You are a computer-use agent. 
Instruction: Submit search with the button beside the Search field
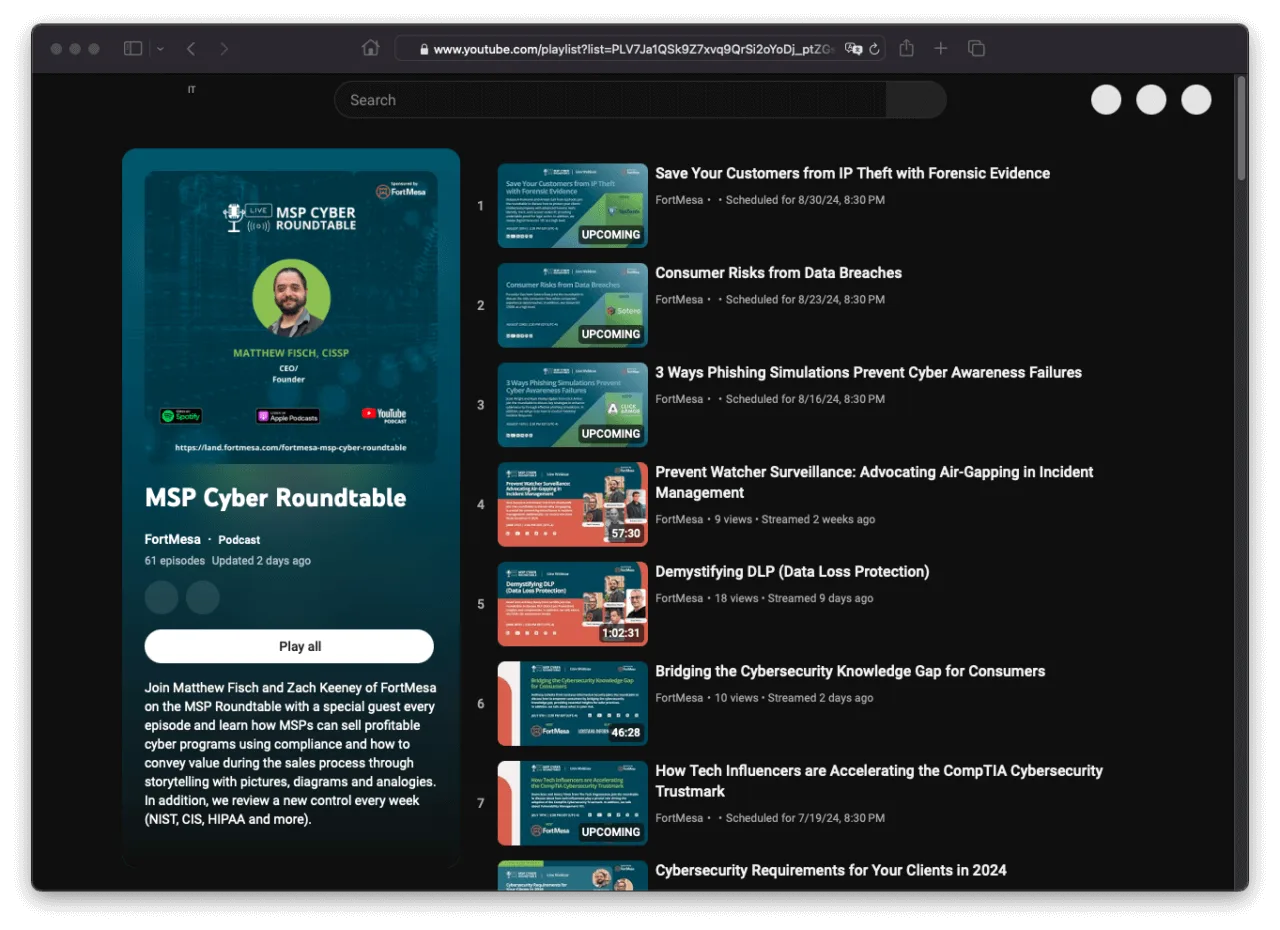point(916,100)
